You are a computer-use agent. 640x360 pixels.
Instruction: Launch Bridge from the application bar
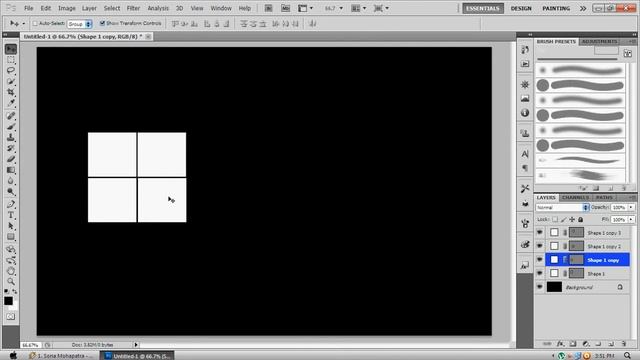click(x=268, y=8)
